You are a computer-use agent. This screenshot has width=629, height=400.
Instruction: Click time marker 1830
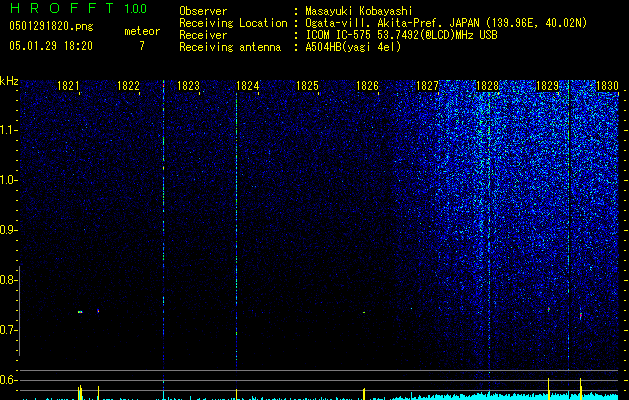coord(607,86)
